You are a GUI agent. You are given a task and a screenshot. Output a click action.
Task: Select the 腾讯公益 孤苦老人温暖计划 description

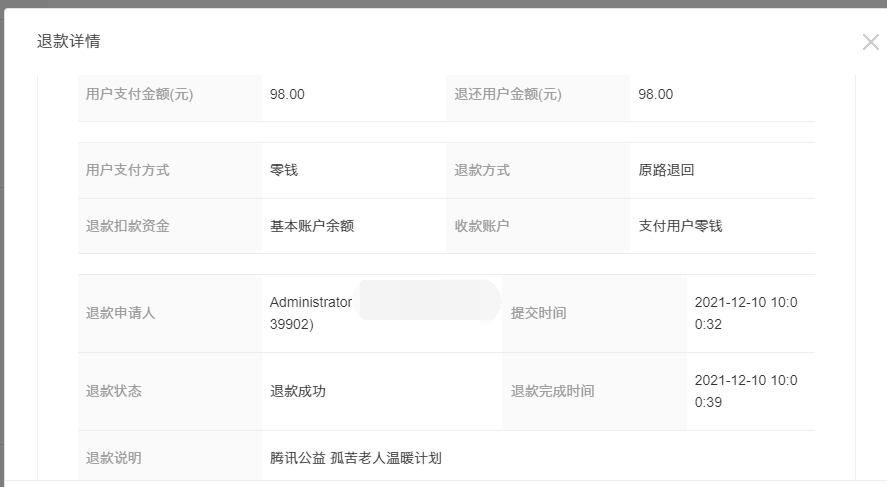[356, 458]
